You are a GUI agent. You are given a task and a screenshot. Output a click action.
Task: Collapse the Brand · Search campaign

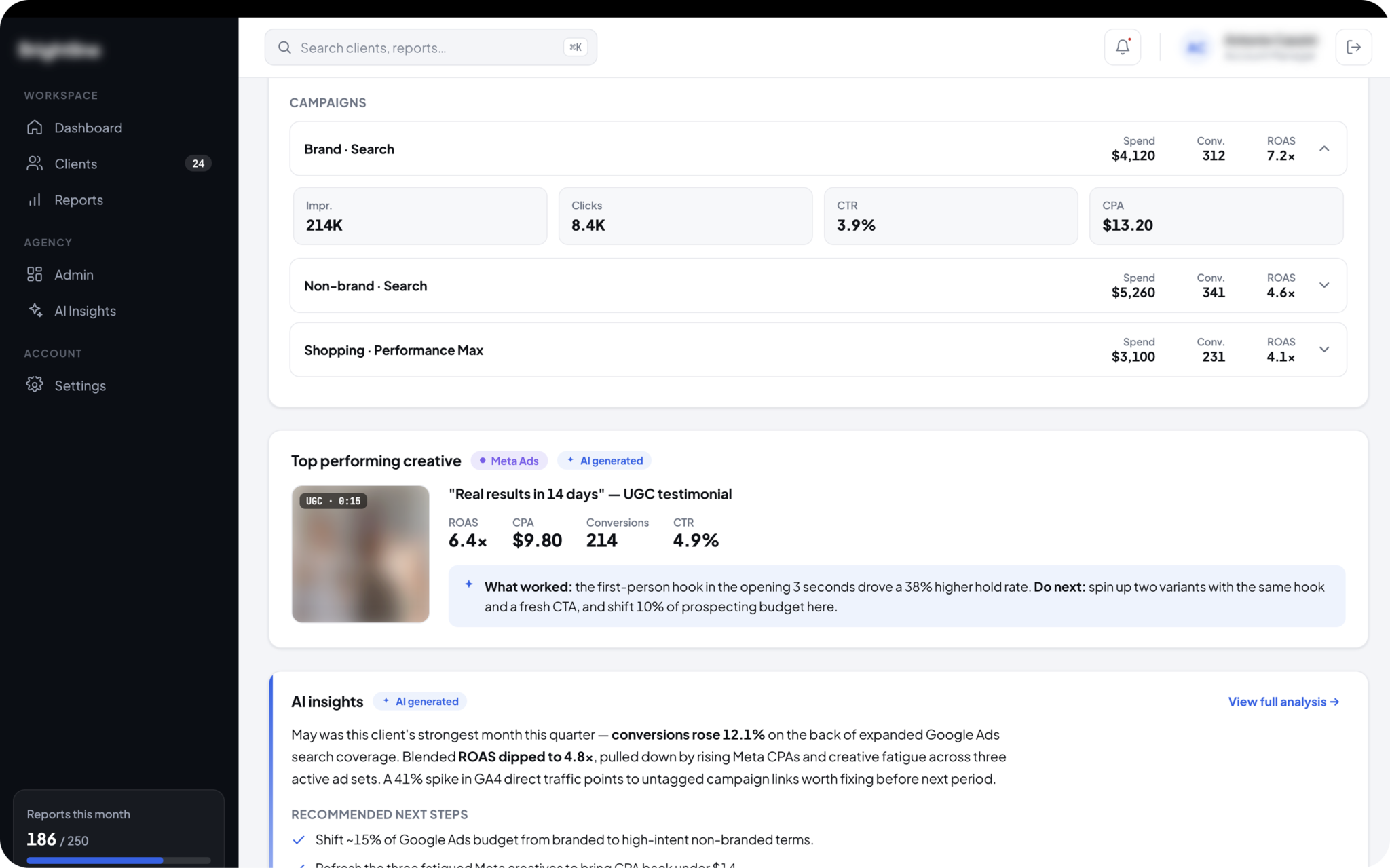(1324, 149)
